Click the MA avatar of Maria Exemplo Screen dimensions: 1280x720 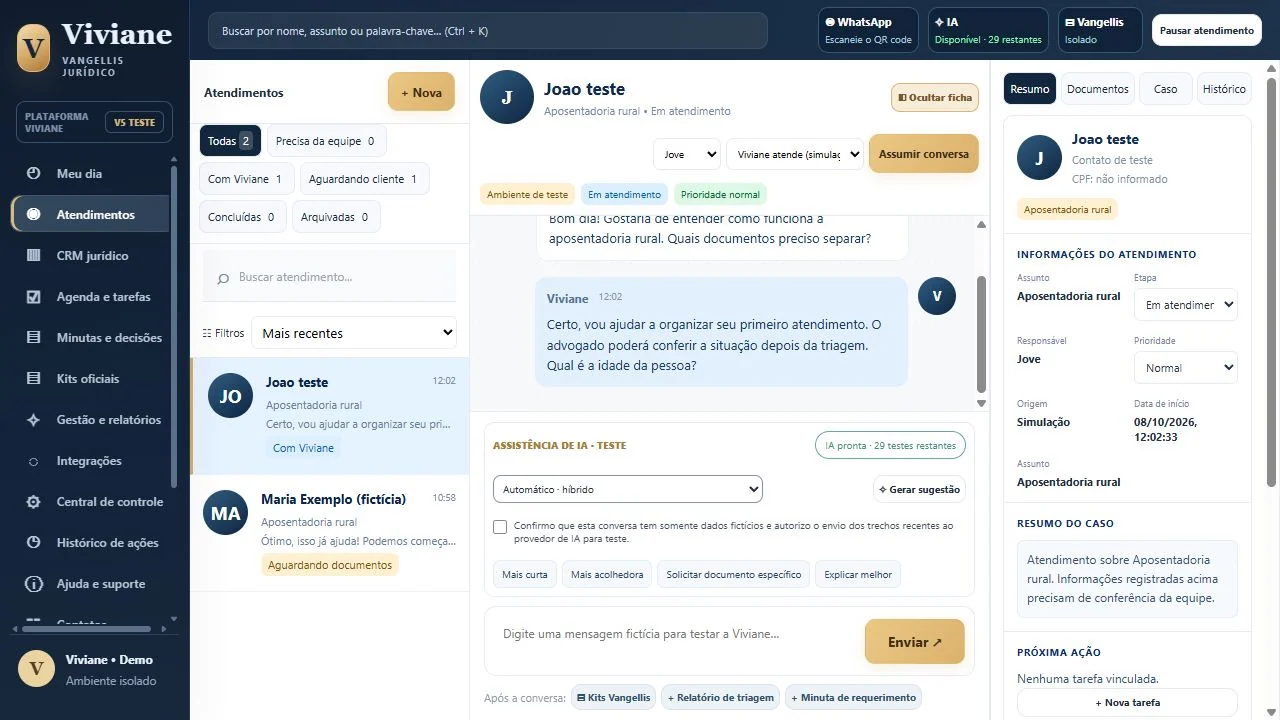[x=226, y=513]
